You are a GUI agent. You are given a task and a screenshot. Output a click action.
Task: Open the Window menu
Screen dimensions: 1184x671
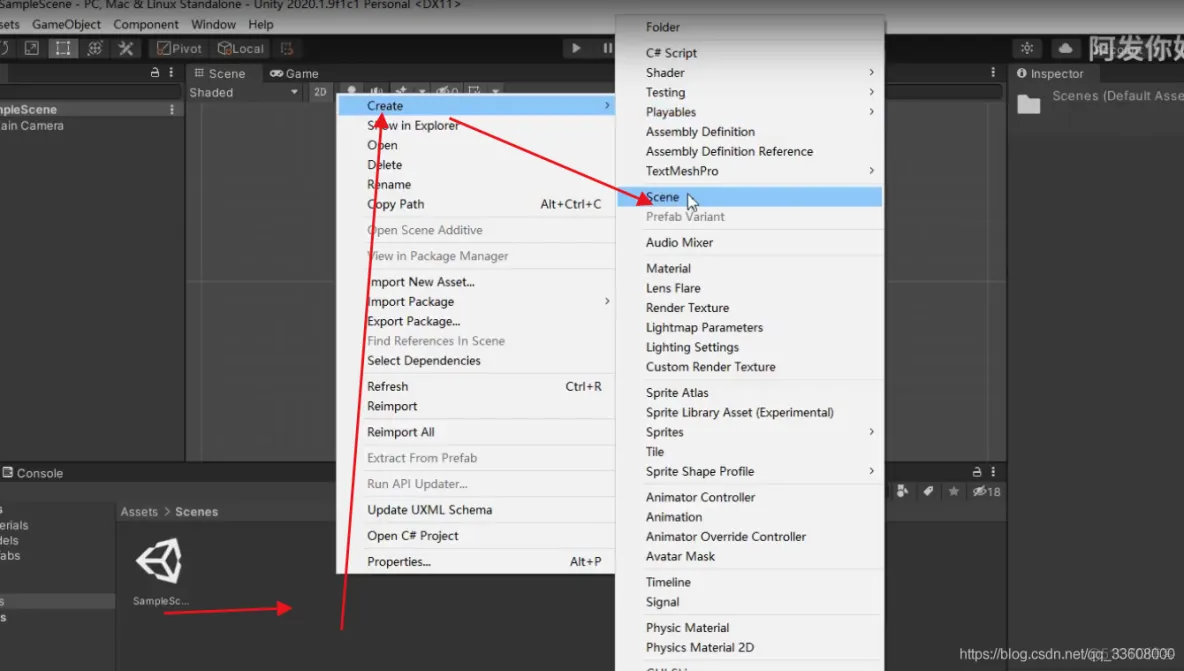[213, 24]
